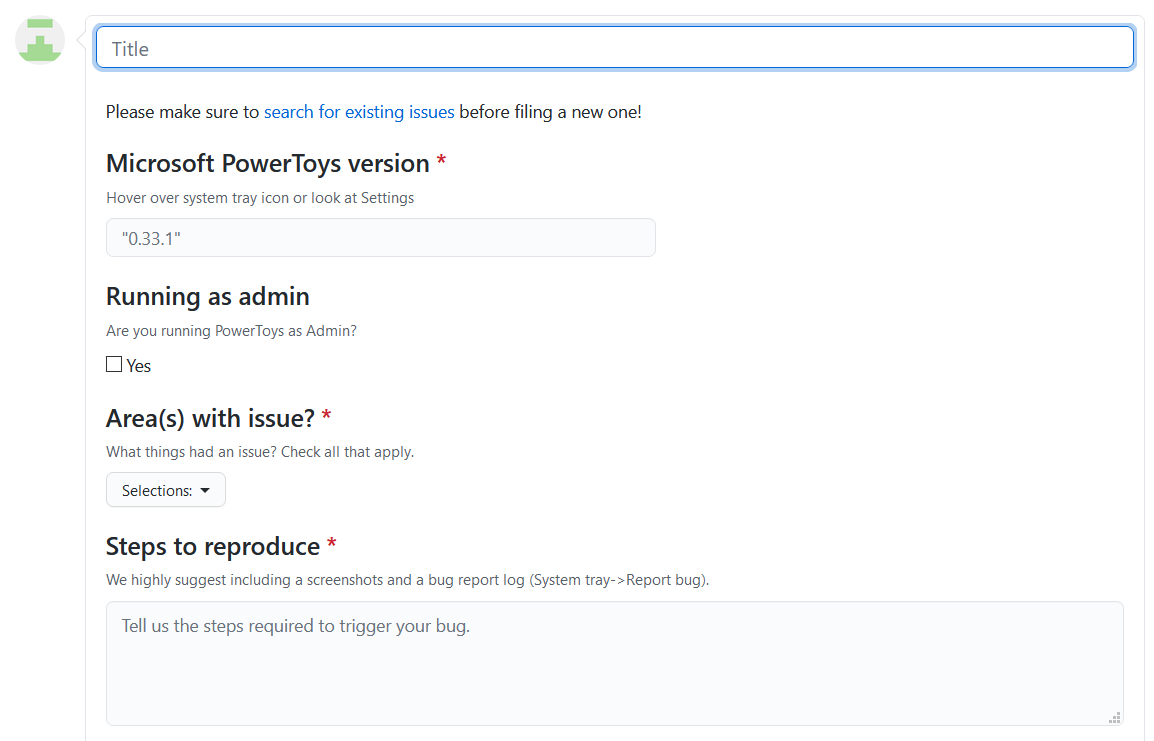Check the Yes checkbox for running as admin
The height and width of the screenshot is (741, 1154).
point(114,364)
